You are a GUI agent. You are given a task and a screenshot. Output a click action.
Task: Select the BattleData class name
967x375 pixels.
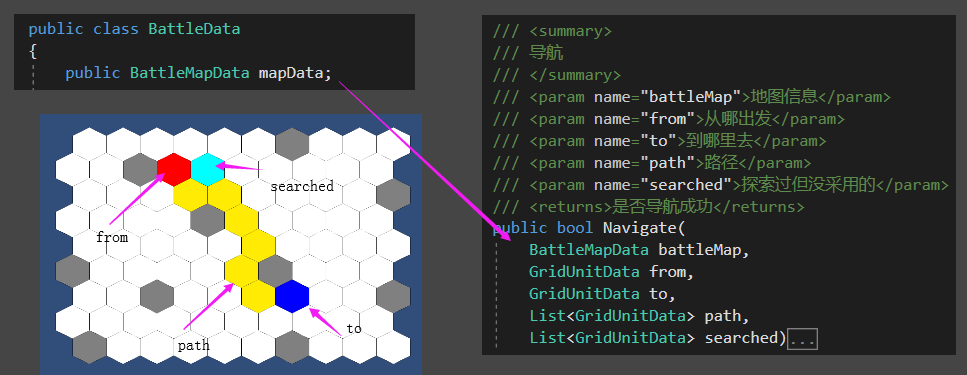(x=194, y=29)
